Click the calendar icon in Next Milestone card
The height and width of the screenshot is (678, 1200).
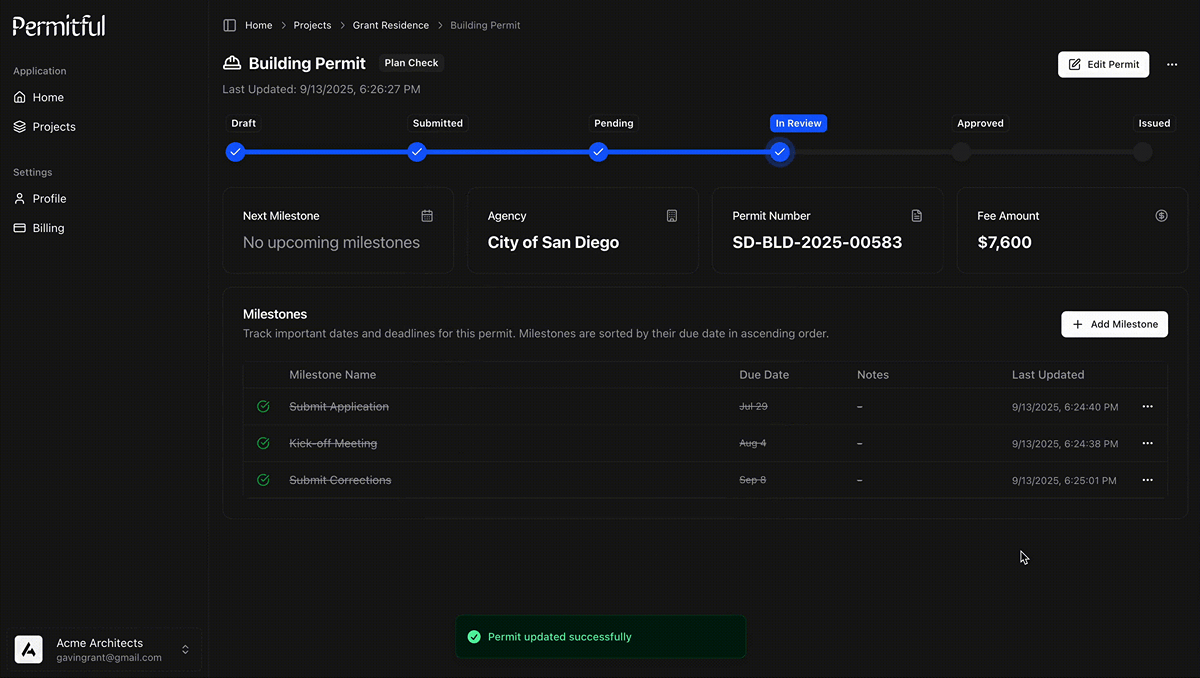coord(427,216)
